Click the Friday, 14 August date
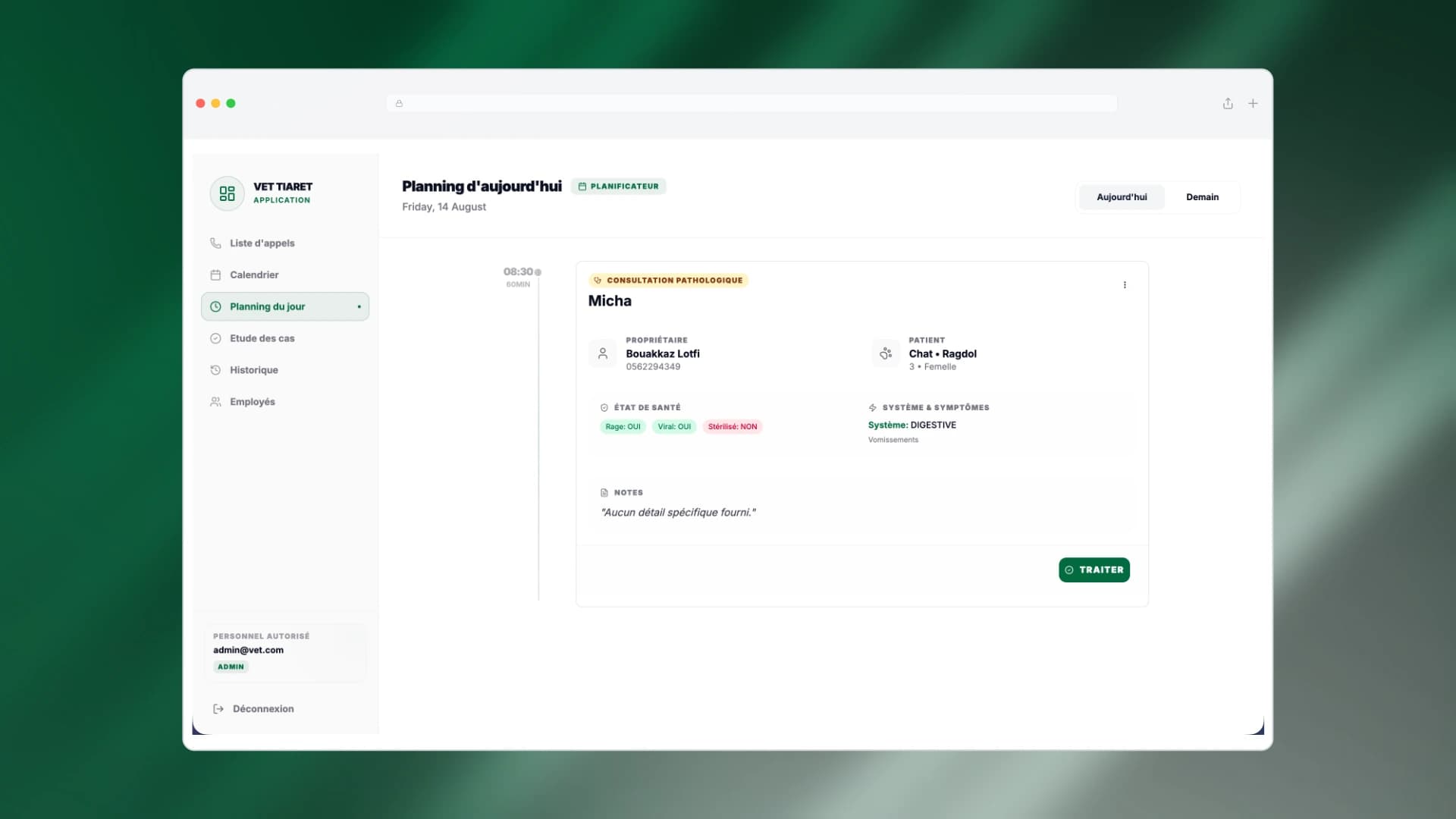1456x819 pixels. pyautogui.click(x=444, y=207)
